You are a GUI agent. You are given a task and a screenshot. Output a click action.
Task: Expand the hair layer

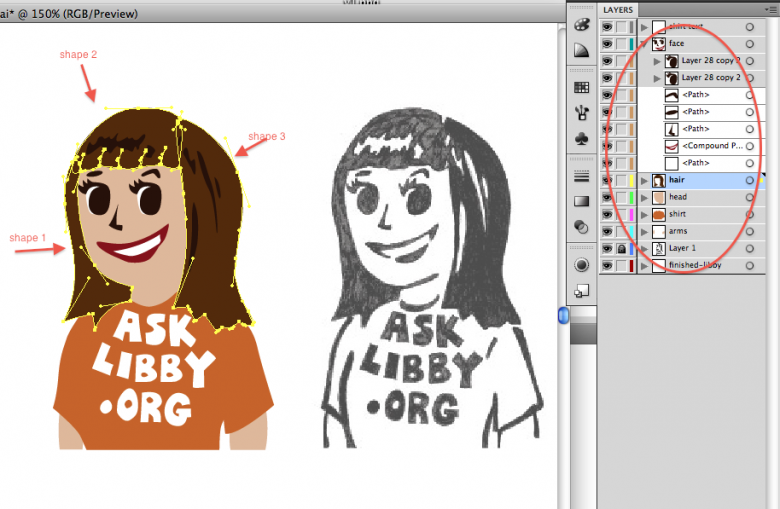click(644, 181)
